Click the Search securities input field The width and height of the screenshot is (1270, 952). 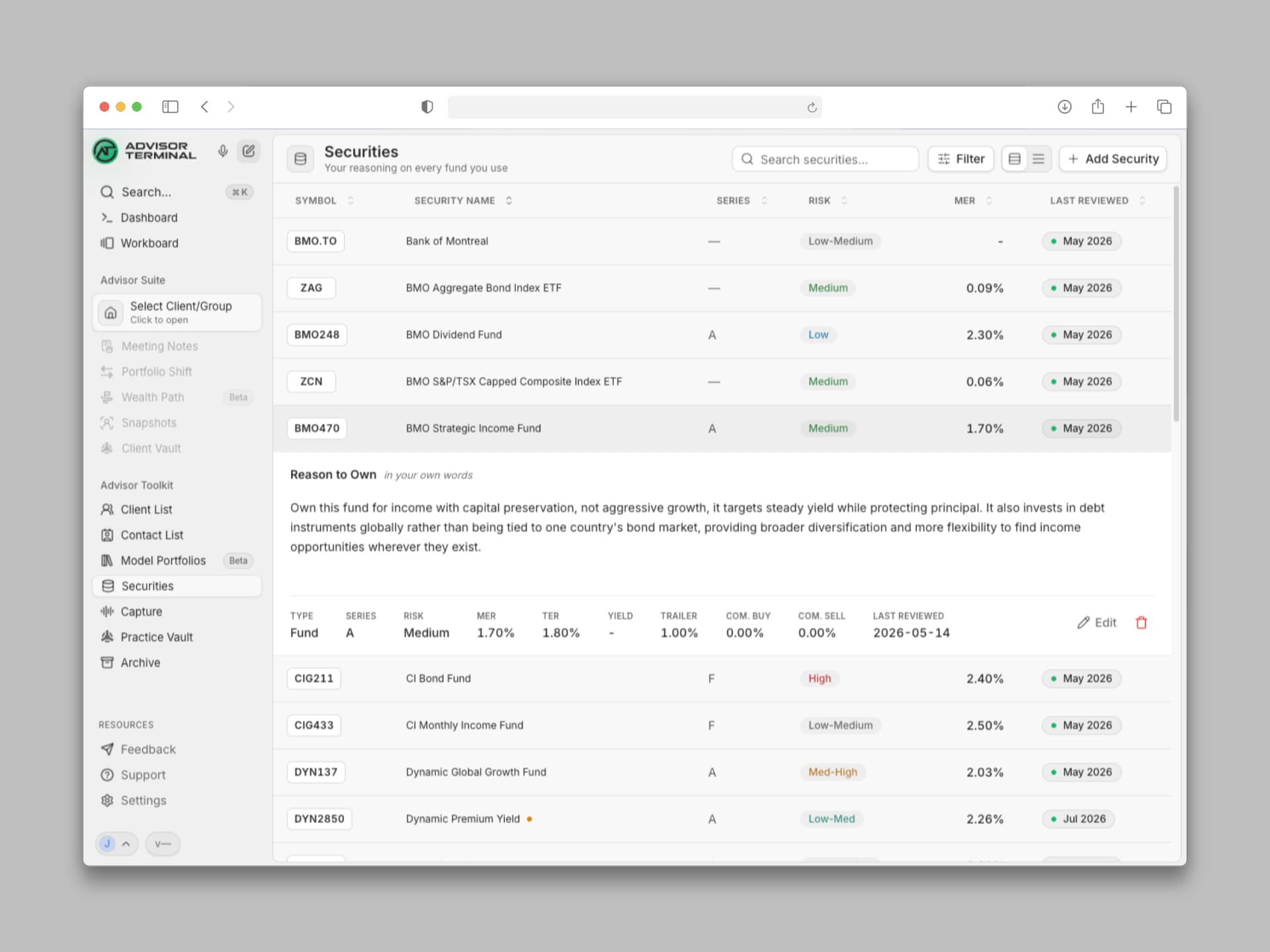(825, 159)
